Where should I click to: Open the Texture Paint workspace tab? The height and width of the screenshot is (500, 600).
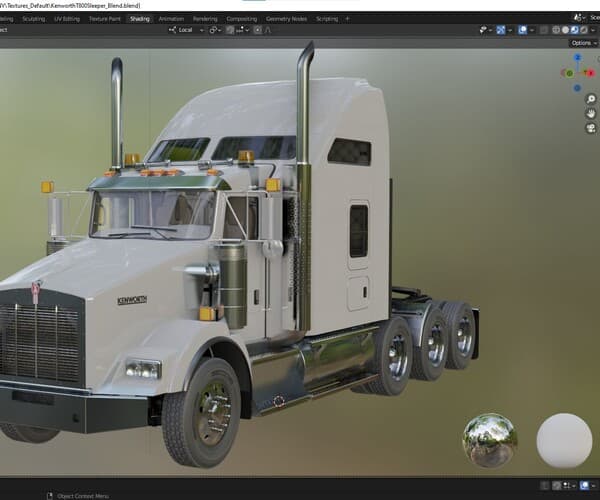tap(103, 18)
